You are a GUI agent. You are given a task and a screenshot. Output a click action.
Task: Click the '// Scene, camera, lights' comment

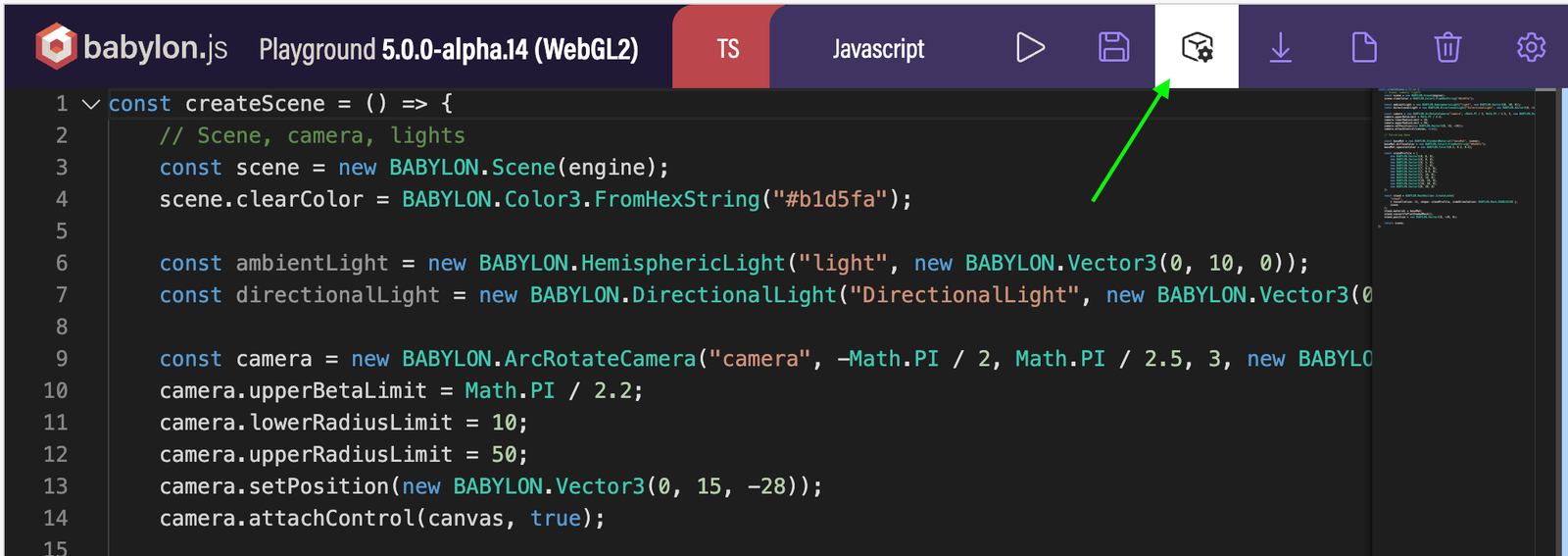(313, 135)
